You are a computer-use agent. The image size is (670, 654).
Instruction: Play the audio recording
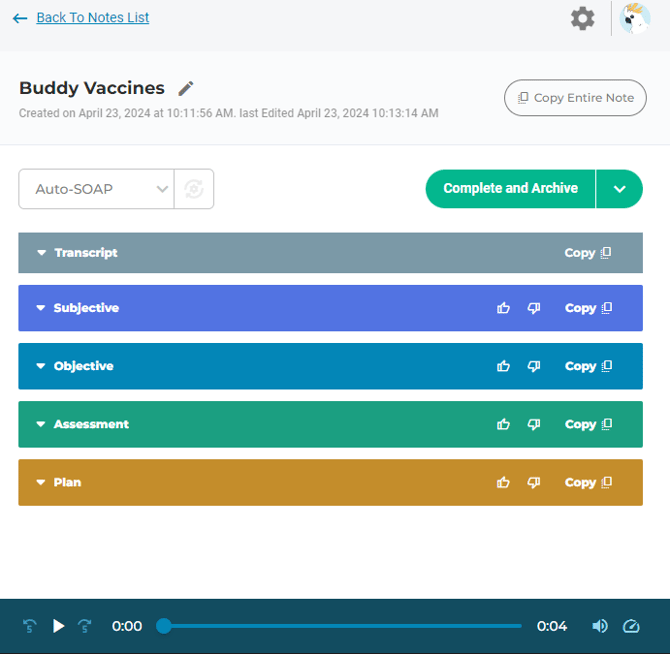click(58, 626)
